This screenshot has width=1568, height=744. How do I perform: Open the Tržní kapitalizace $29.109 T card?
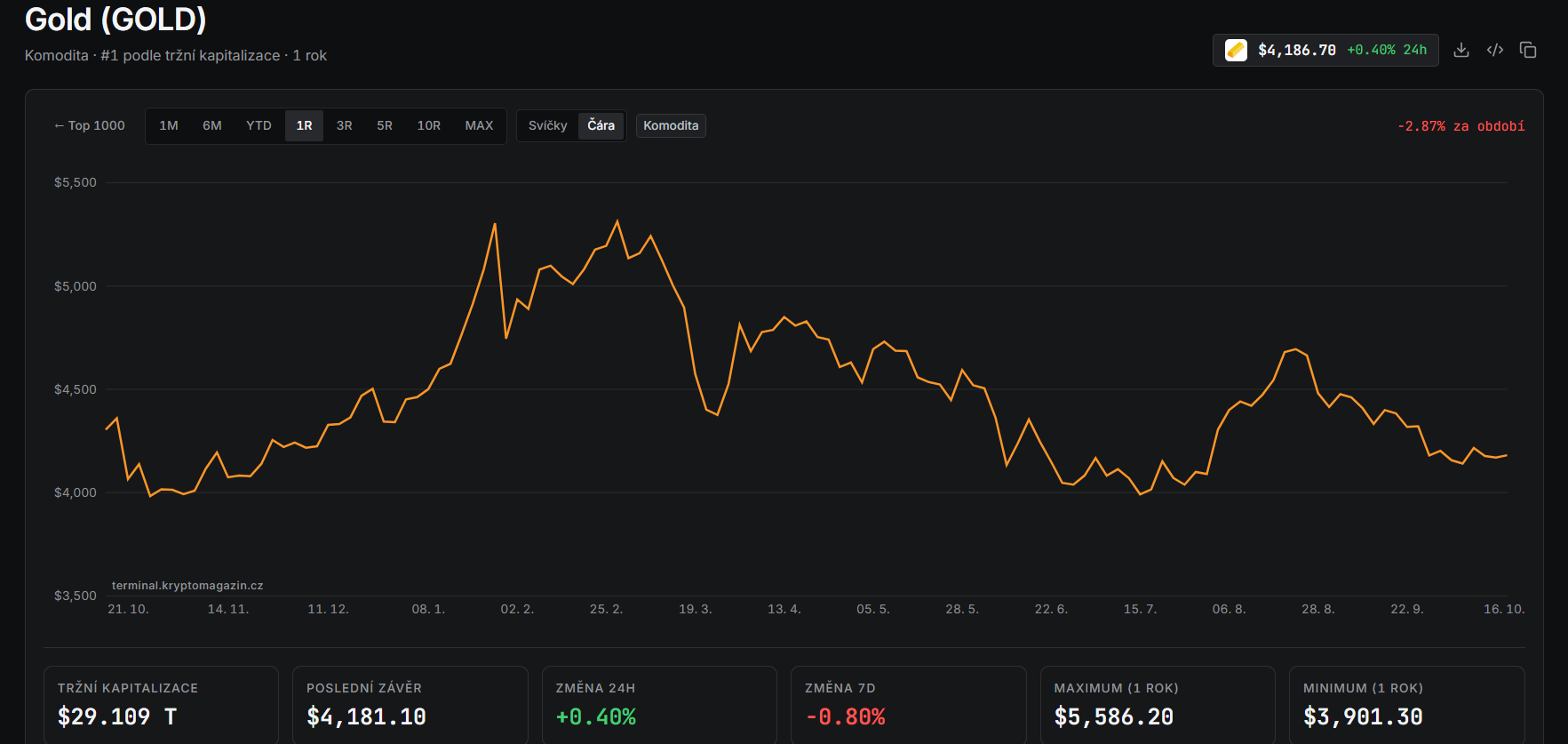[x=161, y=705]
